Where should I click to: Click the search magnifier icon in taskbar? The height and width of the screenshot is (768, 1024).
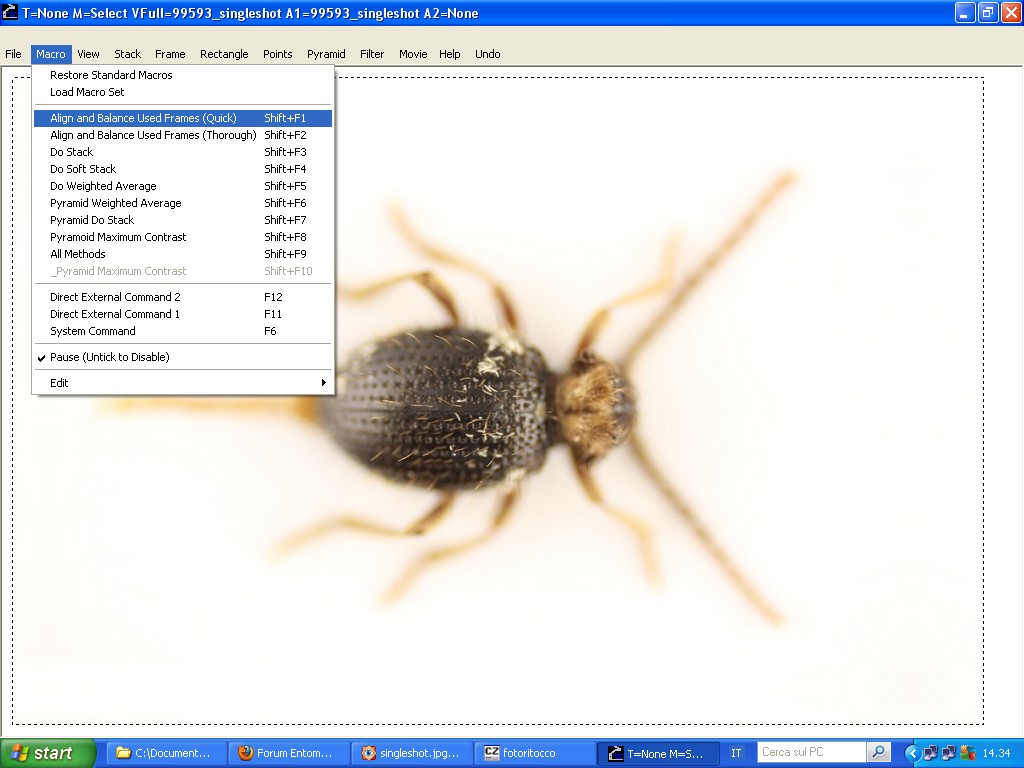878,752
